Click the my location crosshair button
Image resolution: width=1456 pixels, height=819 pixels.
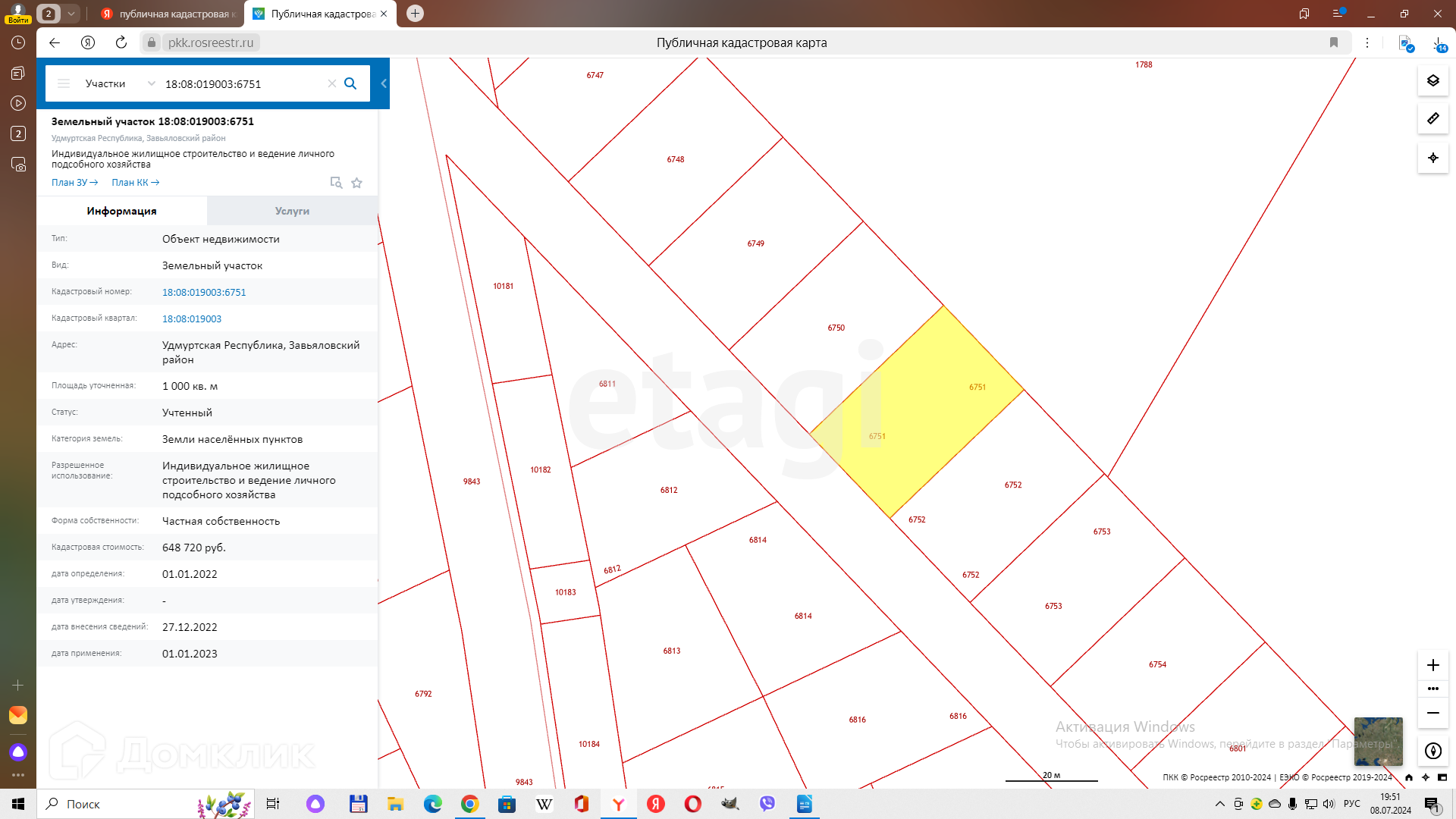point(1432,158)
